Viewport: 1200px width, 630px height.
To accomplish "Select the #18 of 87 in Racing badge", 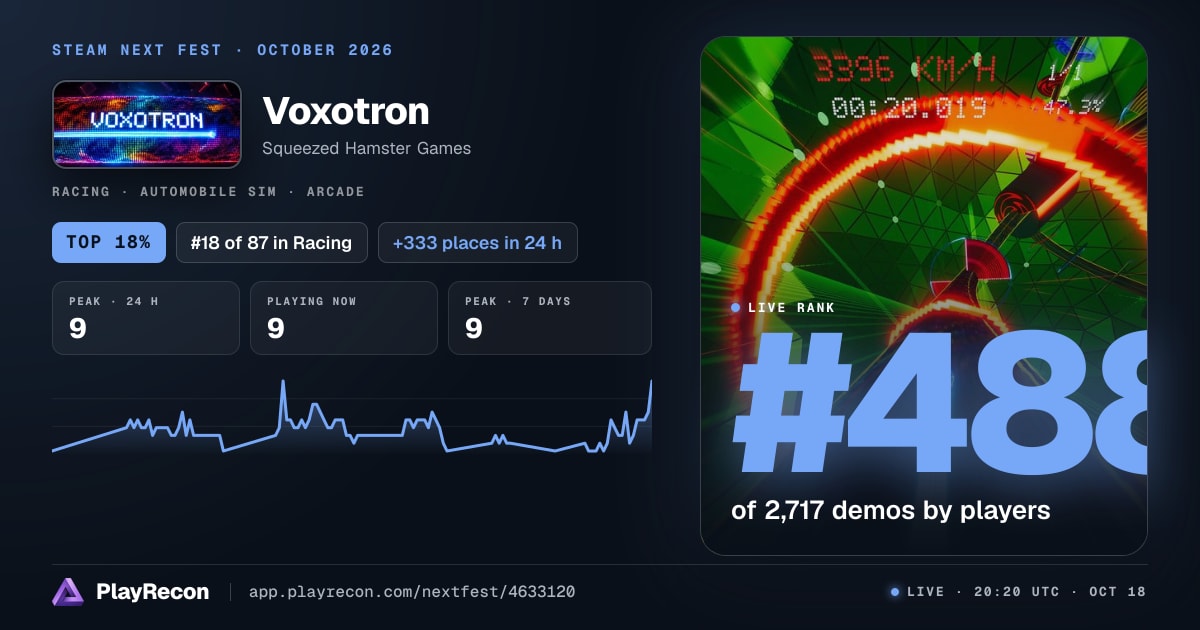I will [272, 243].
